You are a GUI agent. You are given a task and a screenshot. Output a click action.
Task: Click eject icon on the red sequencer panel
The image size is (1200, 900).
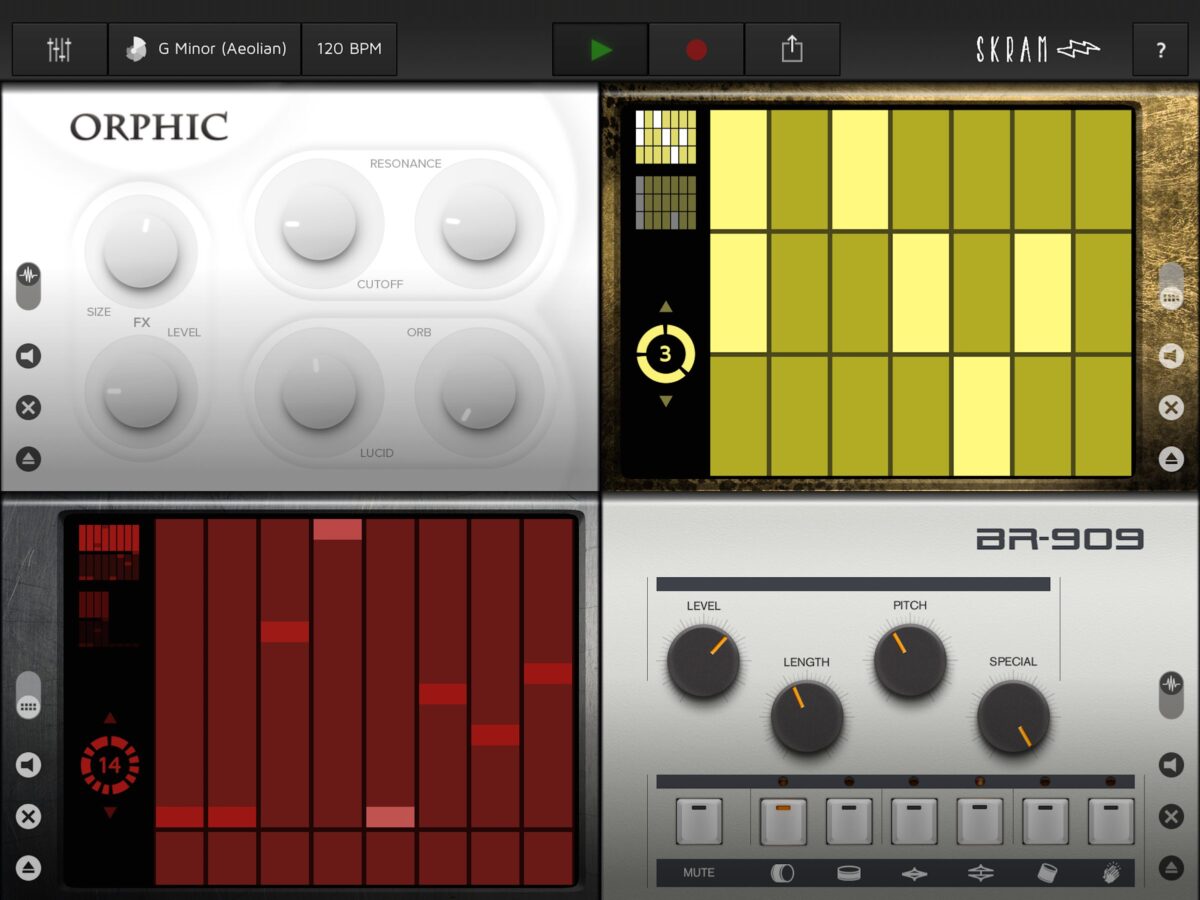click(x=29, y=868)
